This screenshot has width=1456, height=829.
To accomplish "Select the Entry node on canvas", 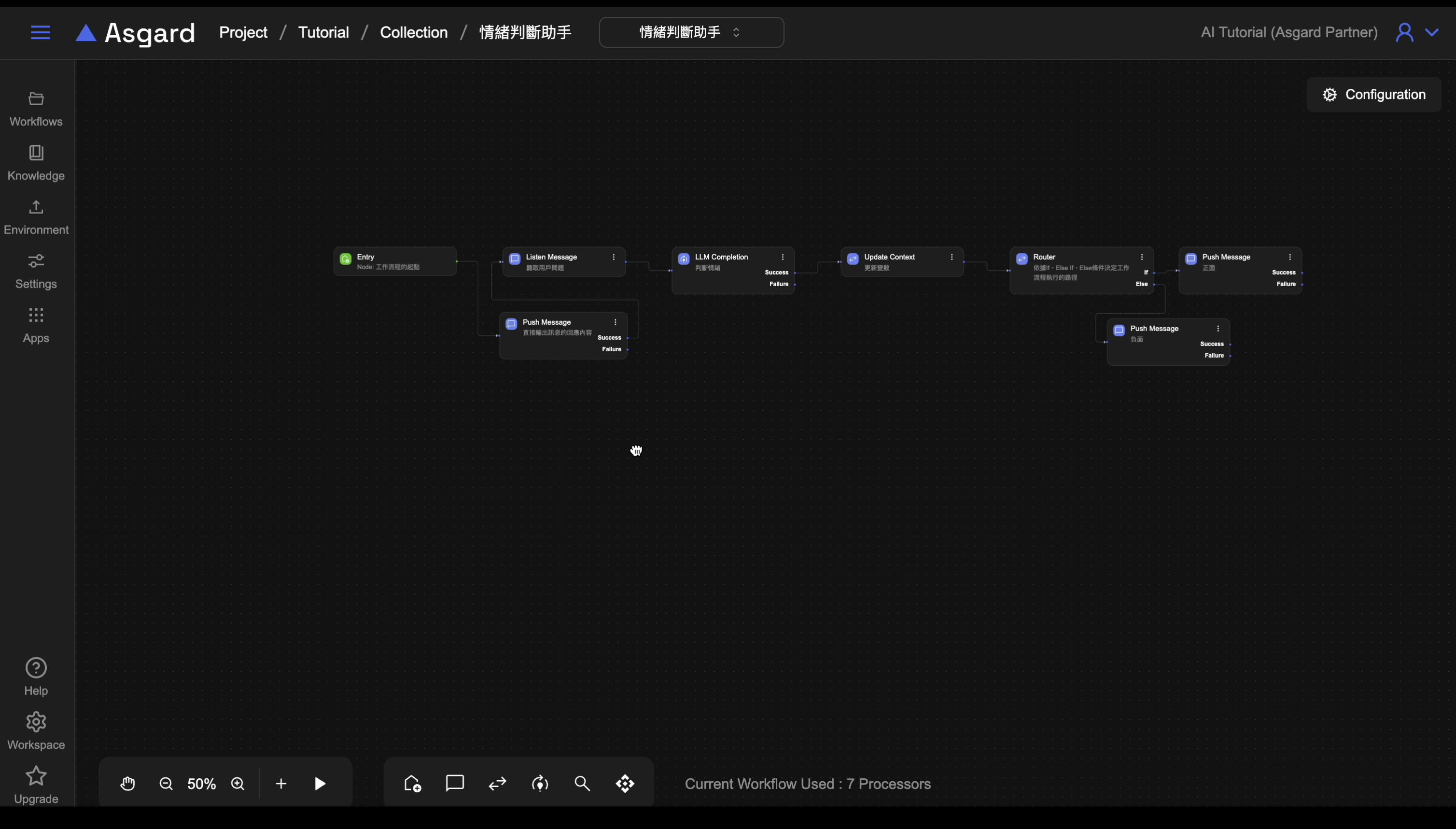I will click(x=395, y=262).
